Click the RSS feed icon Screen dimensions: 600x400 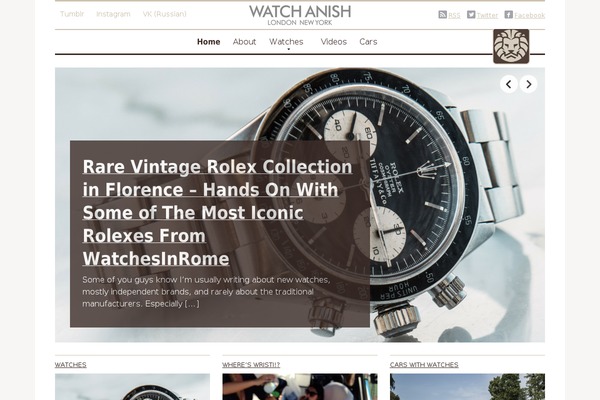(442, 15)
